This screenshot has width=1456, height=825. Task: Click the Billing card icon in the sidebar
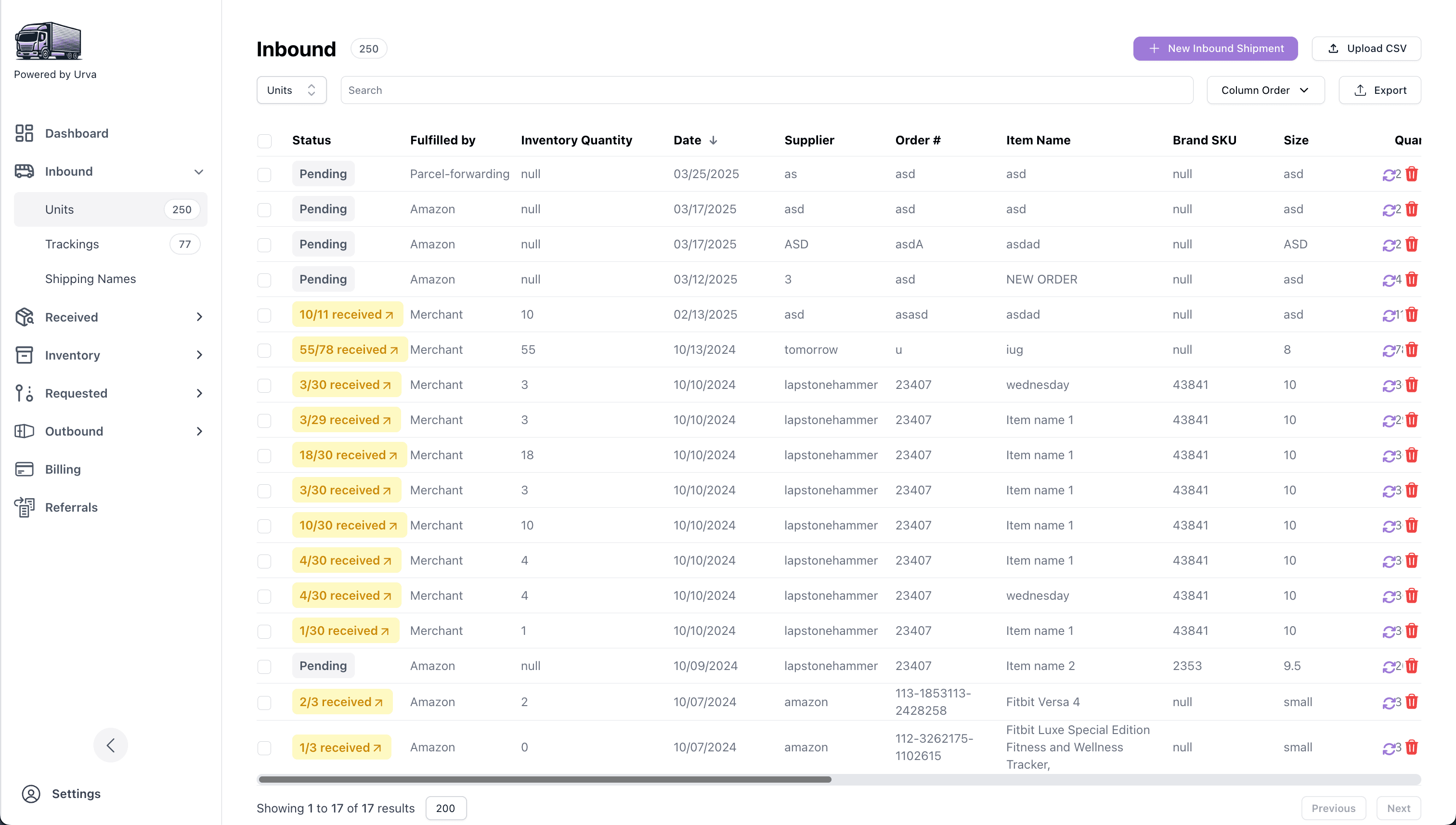[24, 469]
